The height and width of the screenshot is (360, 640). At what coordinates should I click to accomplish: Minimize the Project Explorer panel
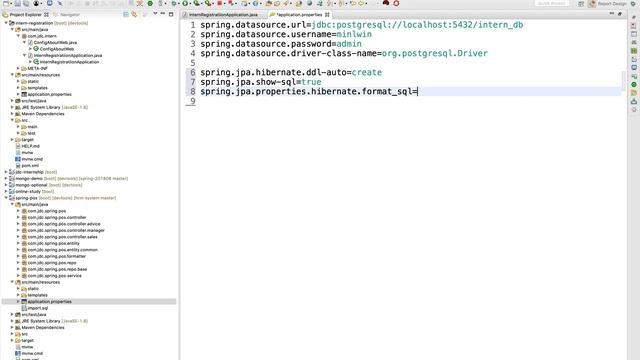[x=163, y=14]
